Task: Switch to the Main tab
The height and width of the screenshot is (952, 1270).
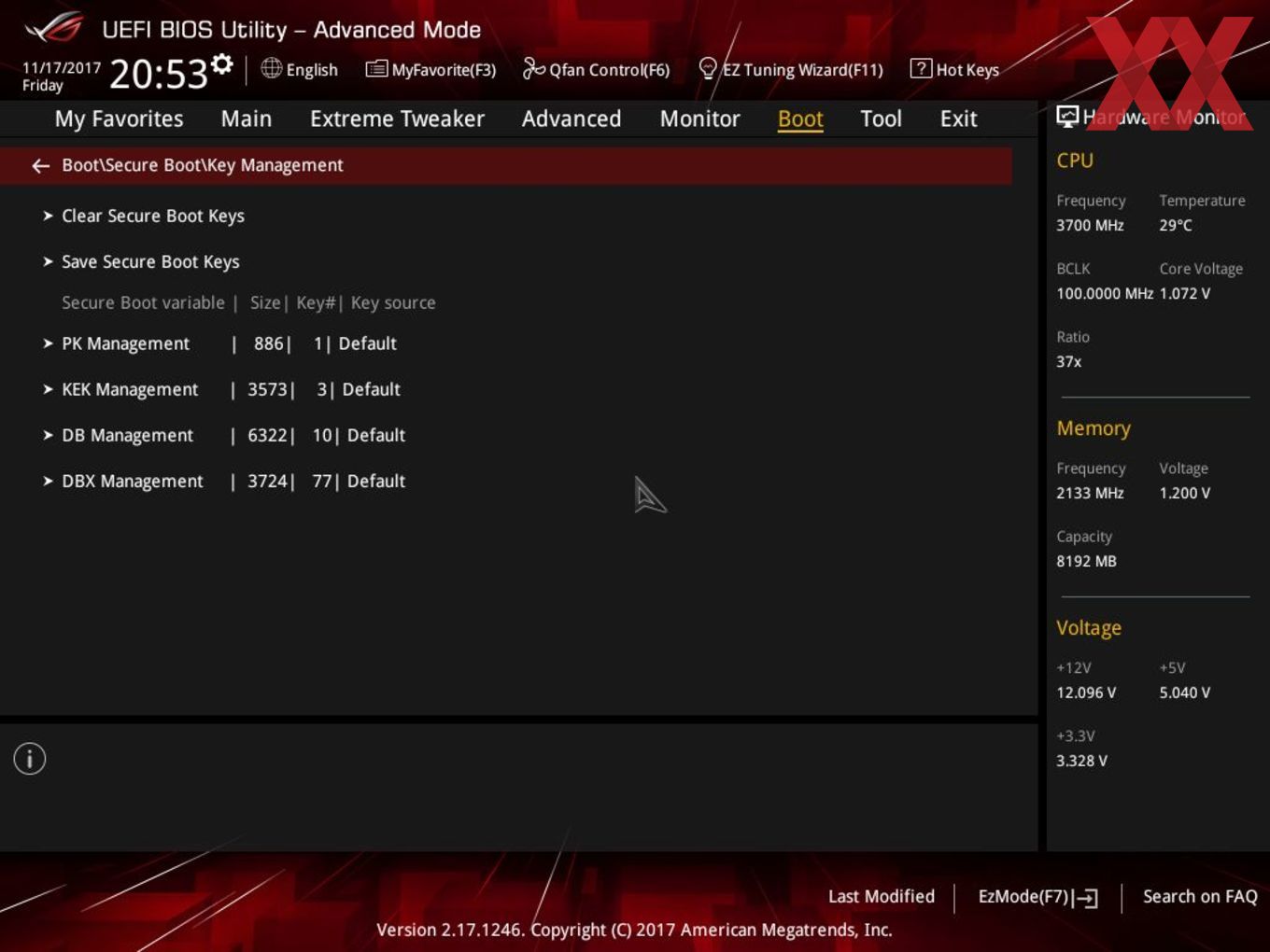Action: click(x=247, y=119)
